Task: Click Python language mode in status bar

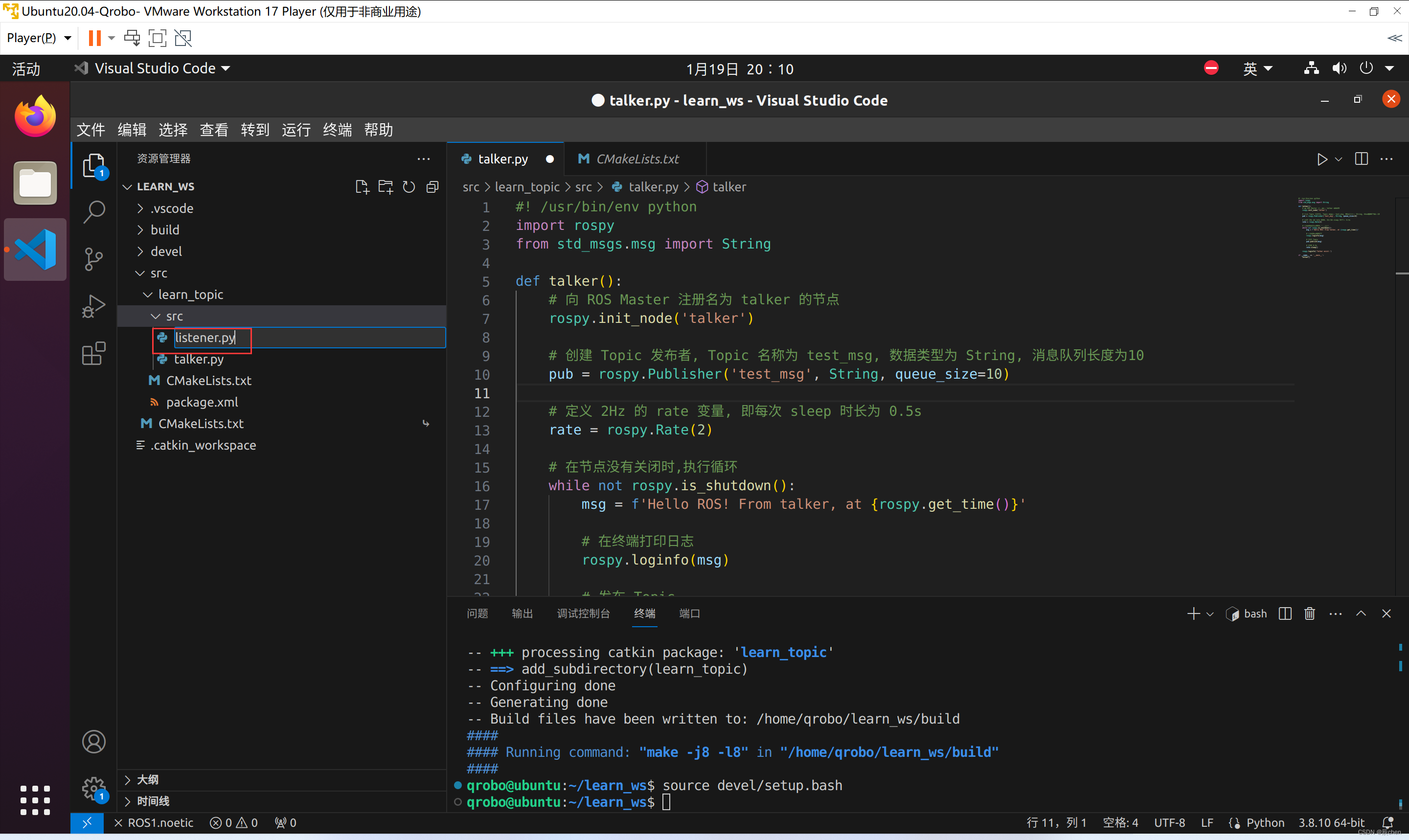Action: click(1265, 822)
